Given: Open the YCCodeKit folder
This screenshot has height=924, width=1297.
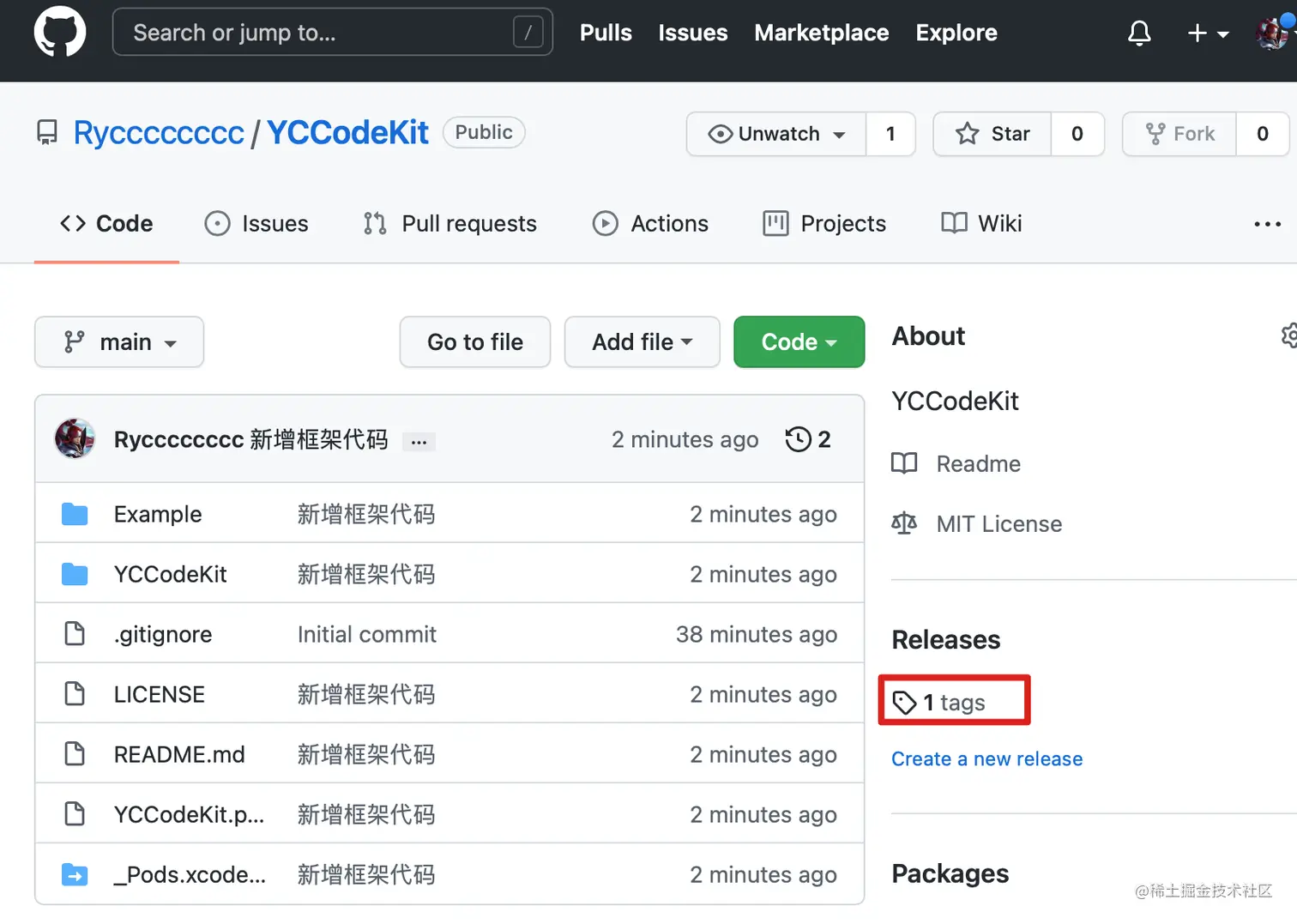Looking at the screenshot, I should click(170, 574).
